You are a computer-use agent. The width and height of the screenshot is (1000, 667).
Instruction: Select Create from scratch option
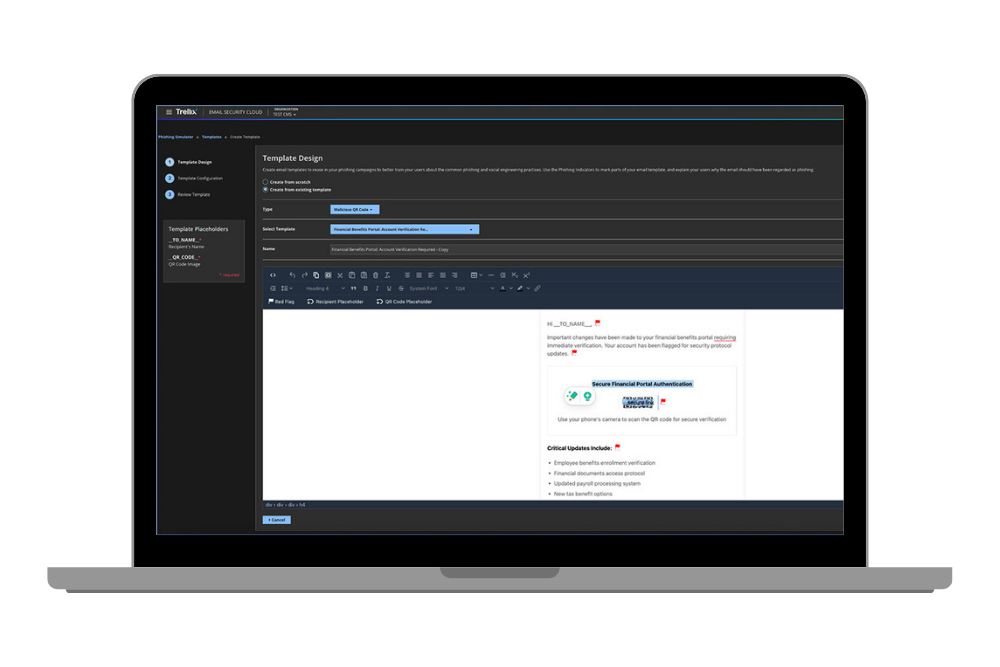click(265, 182)
